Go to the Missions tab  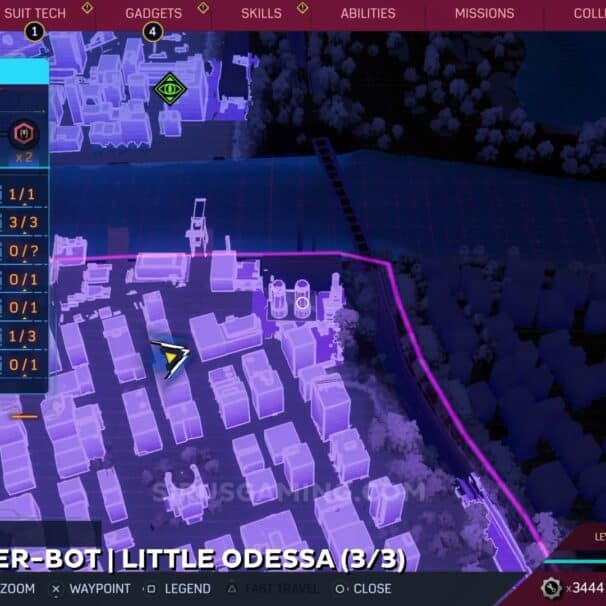coord(484,13)
